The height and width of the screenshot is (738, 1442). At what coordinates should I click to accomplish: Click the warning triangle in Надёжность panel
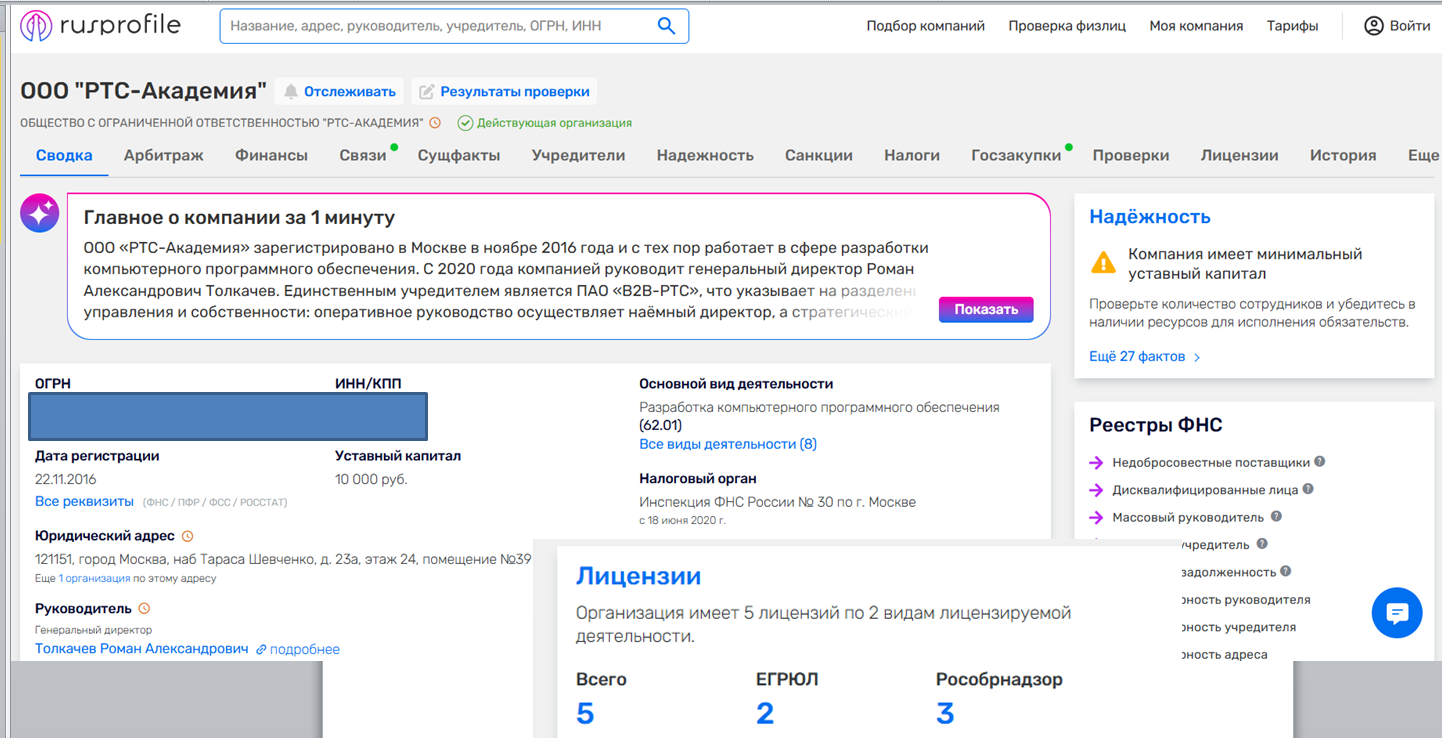1103,263
